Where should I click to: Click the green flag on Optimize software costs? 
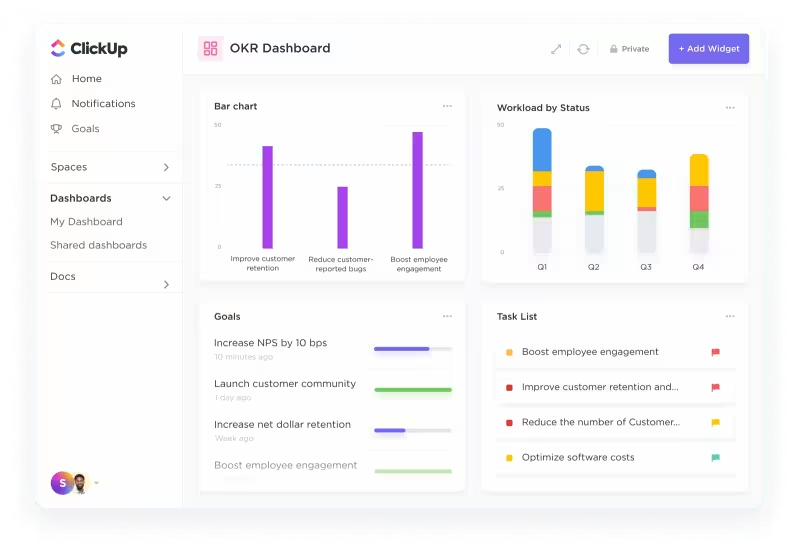tap(715, 458)
